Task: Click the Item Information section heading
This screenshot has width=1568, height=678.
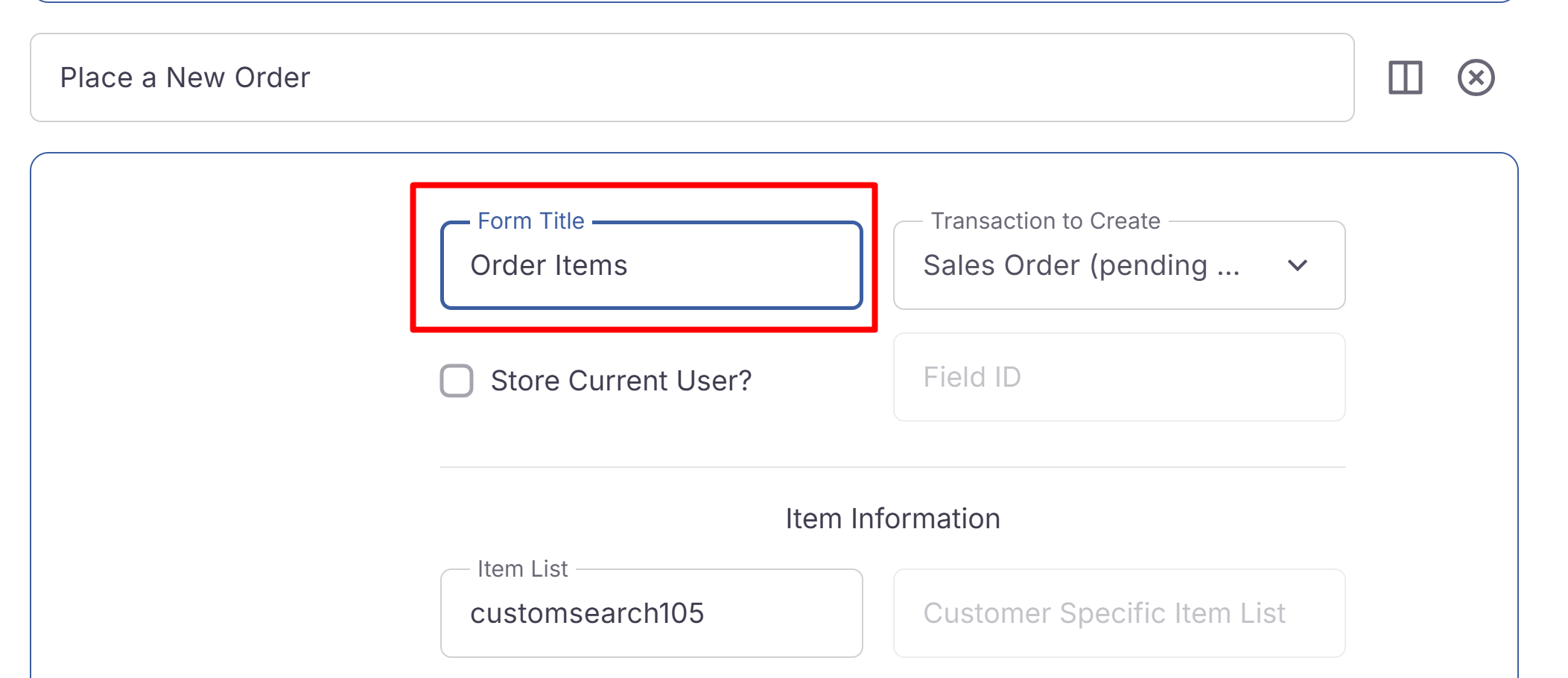Action: click(x=892, y=519)
